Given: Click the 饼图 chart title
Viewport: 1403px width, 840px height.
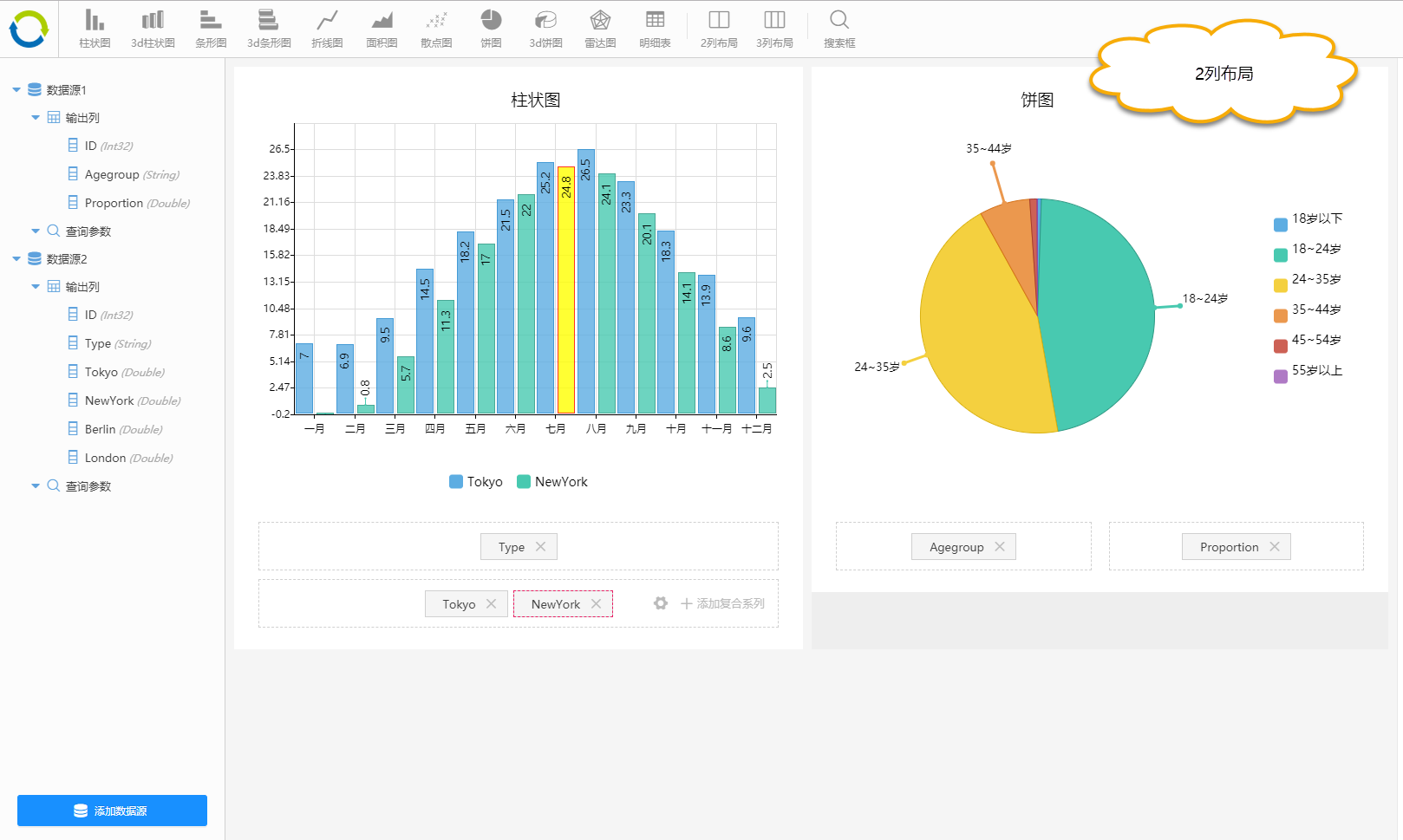Looking at the screenshot, I should tap(1037, 100).
